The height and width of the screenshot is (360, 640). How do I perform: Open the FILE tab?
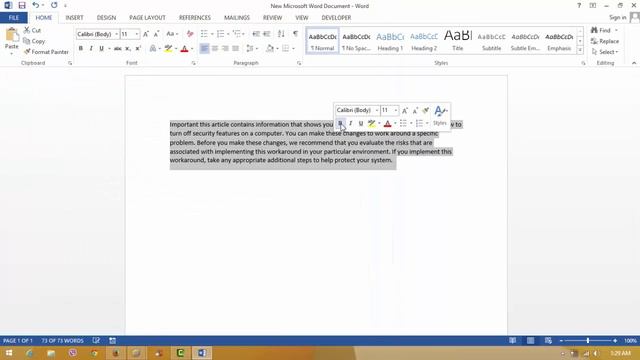click(x=13, y=18)
